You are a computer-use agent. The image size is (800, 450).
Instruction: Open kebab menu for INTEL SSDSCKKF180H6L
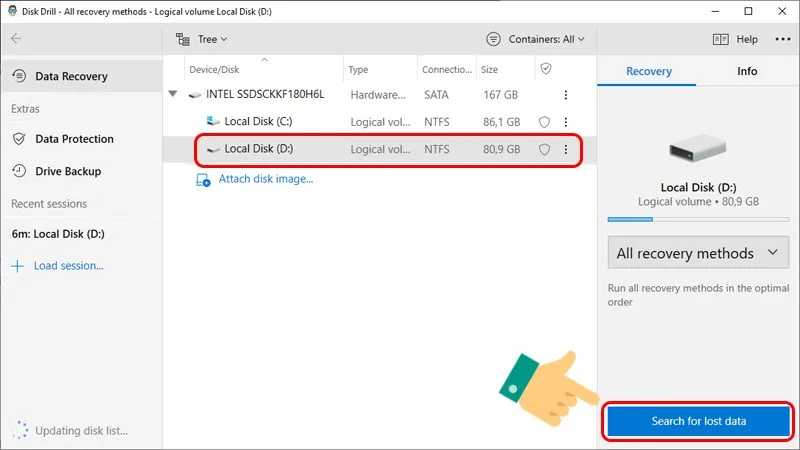point(566,95)
